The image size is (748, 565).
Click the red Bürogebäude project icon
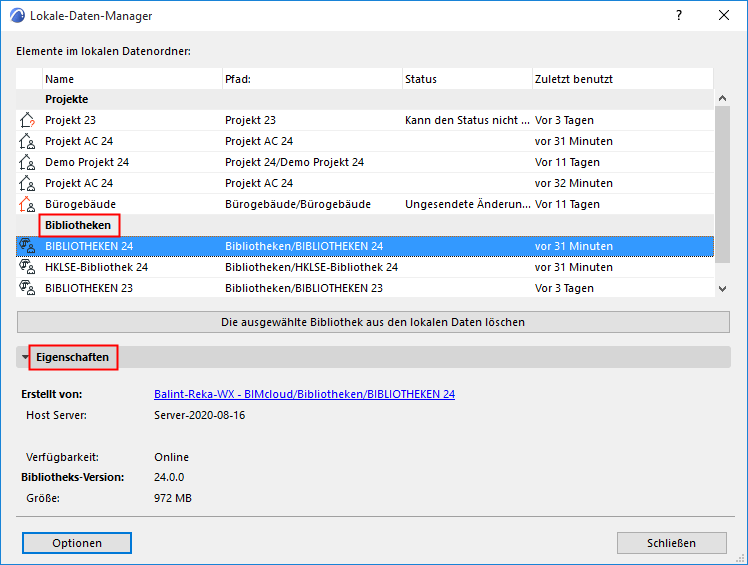(26, 204)
